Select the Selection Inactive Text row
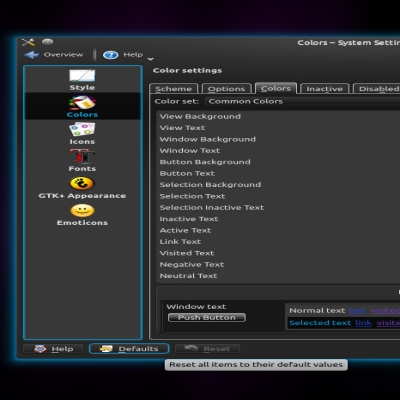This screenshot has width=400, height=400. tap(278, 207)
